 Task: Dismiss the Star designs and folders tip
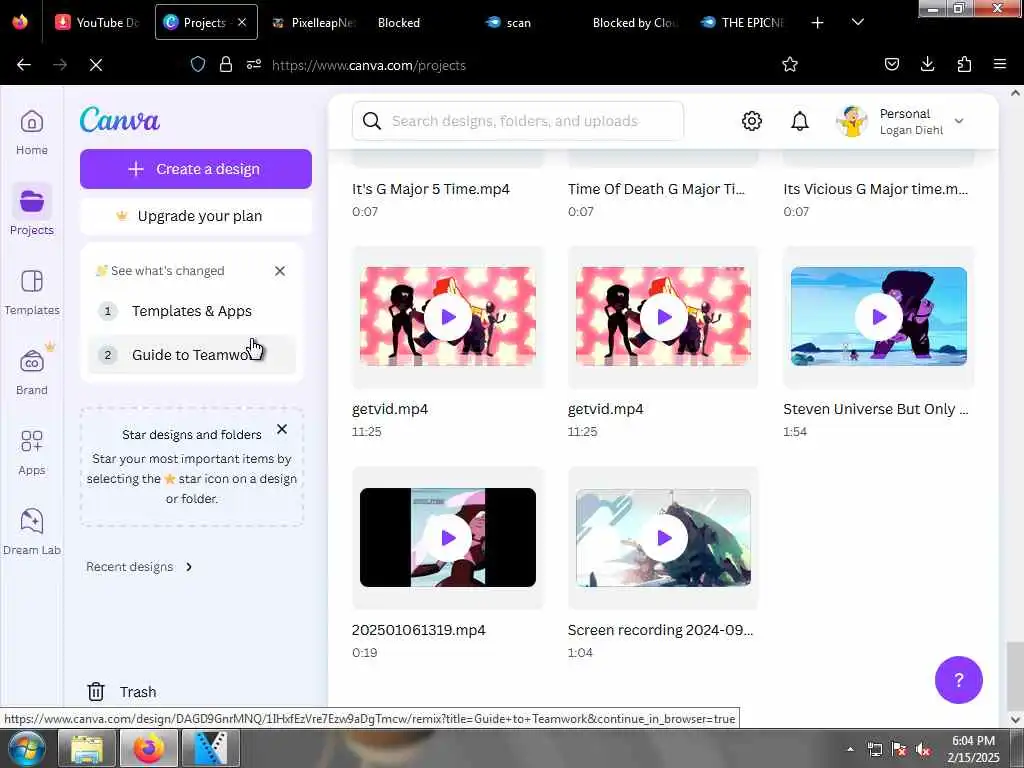pos(281,429)
